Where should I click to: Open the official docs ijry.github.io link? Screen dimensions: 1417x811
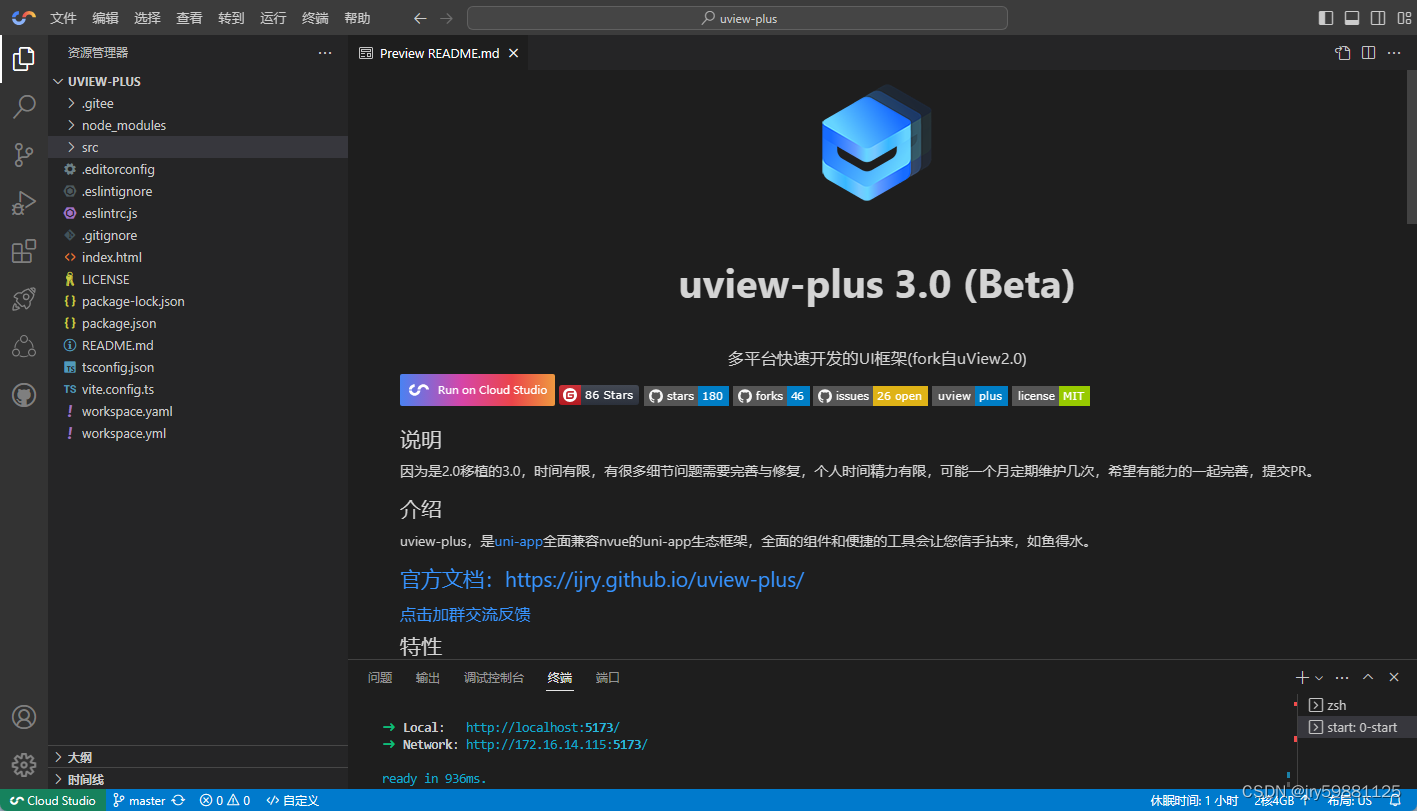(x=602, y=579)
